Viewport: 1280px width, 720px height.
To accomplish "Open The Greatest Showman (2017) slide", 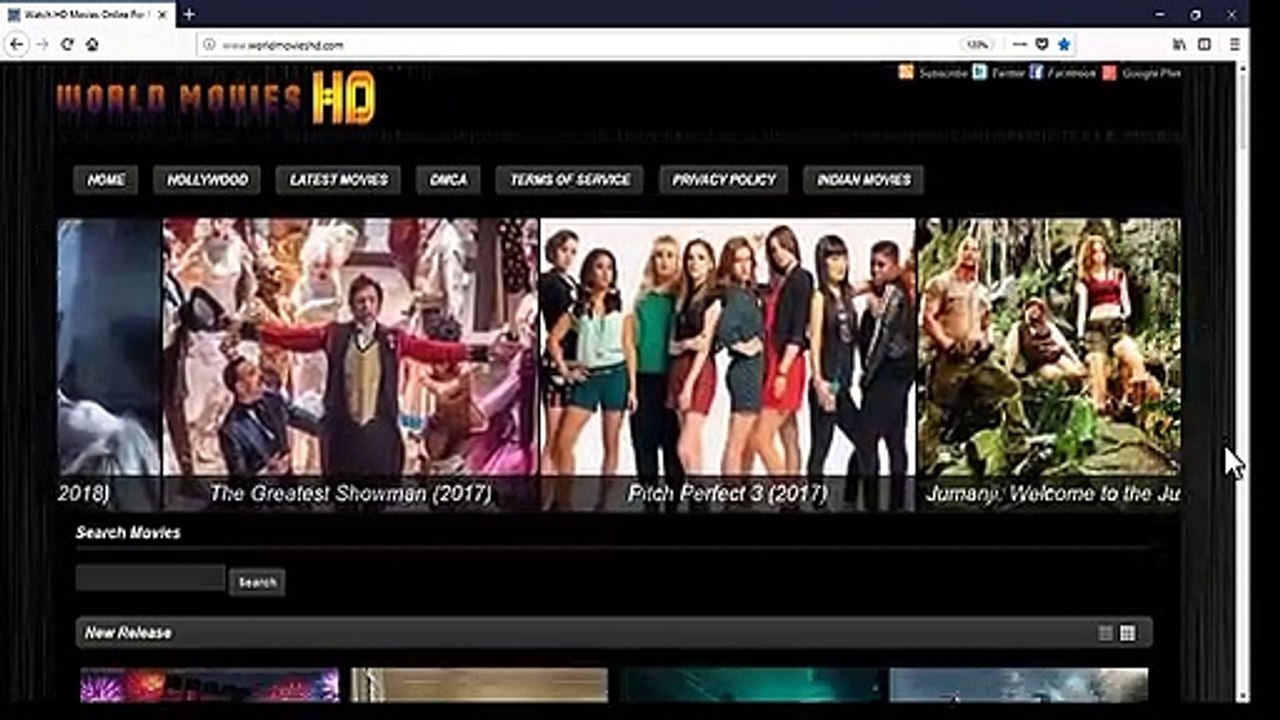I will click(x=350, y=365).
